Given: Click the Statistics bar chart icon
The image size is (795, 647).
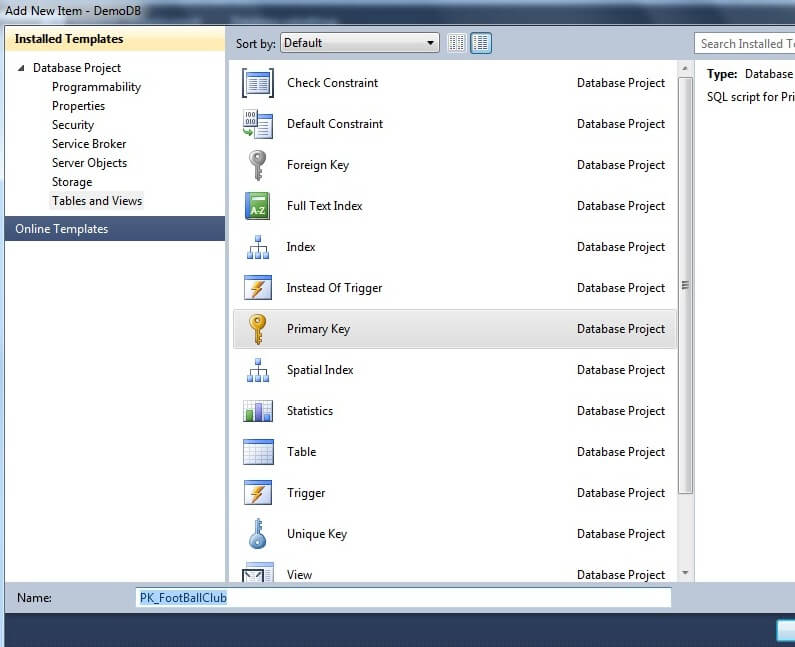Looking at the screenshot, I should point(258,411).
